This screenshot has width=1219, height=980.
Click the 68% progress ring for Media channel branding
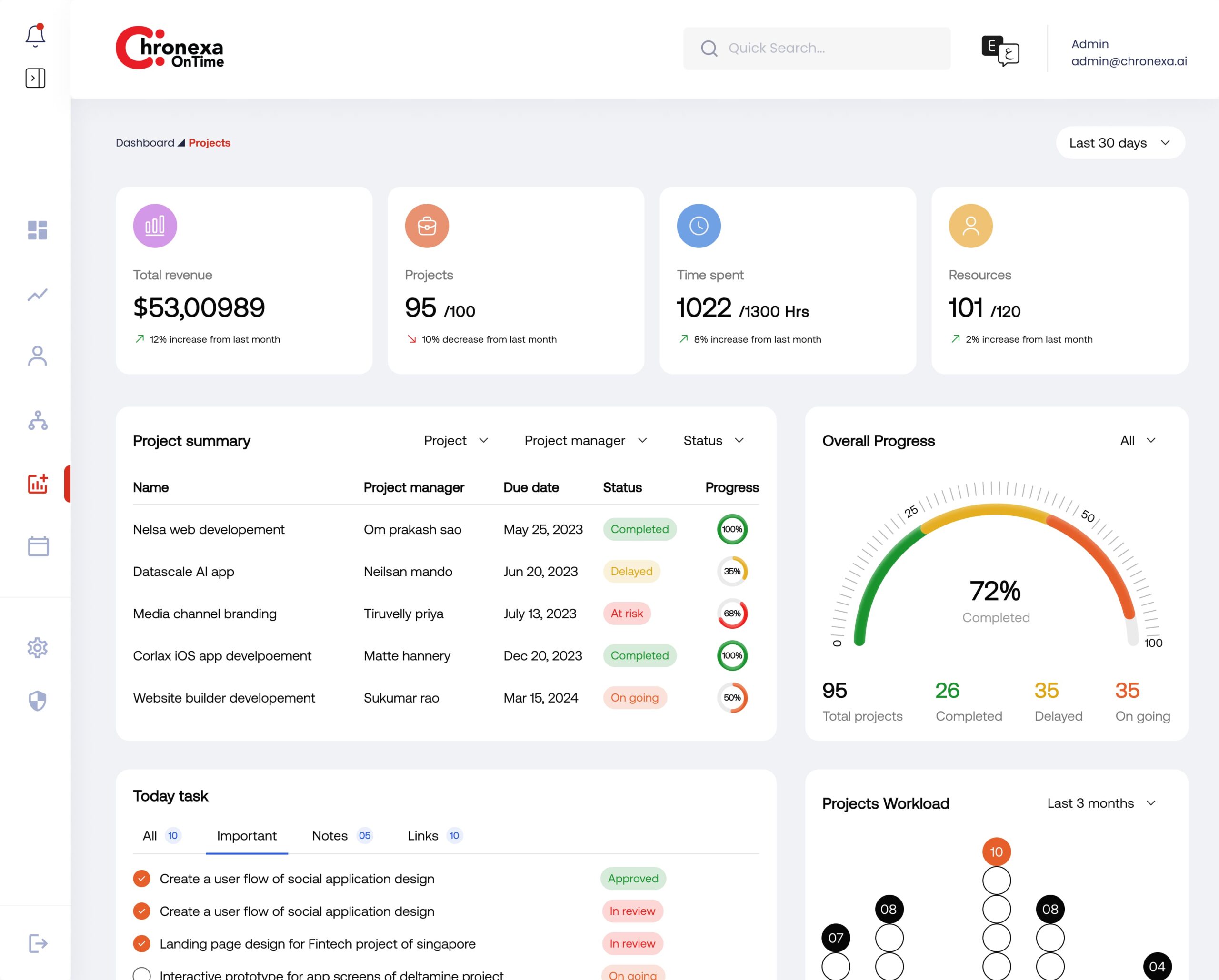click(731, 613)
